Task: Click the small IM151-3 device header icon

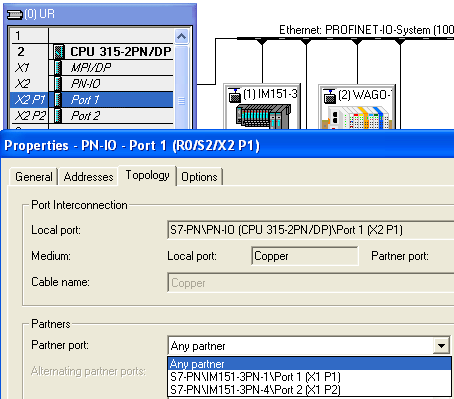Action: tap(235, 95)
